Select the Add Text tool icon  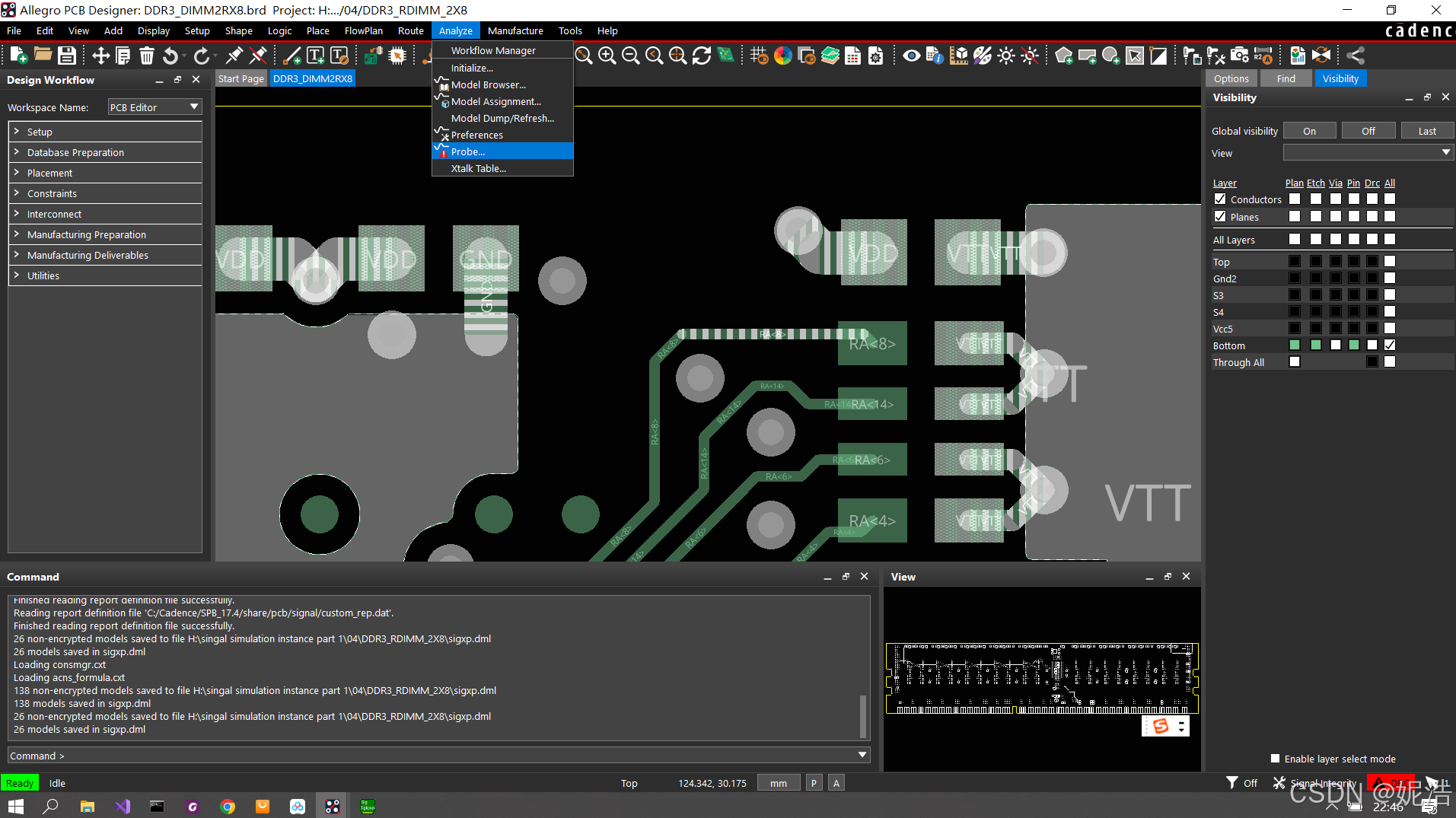pyautogui.click(x=315, y=56)
